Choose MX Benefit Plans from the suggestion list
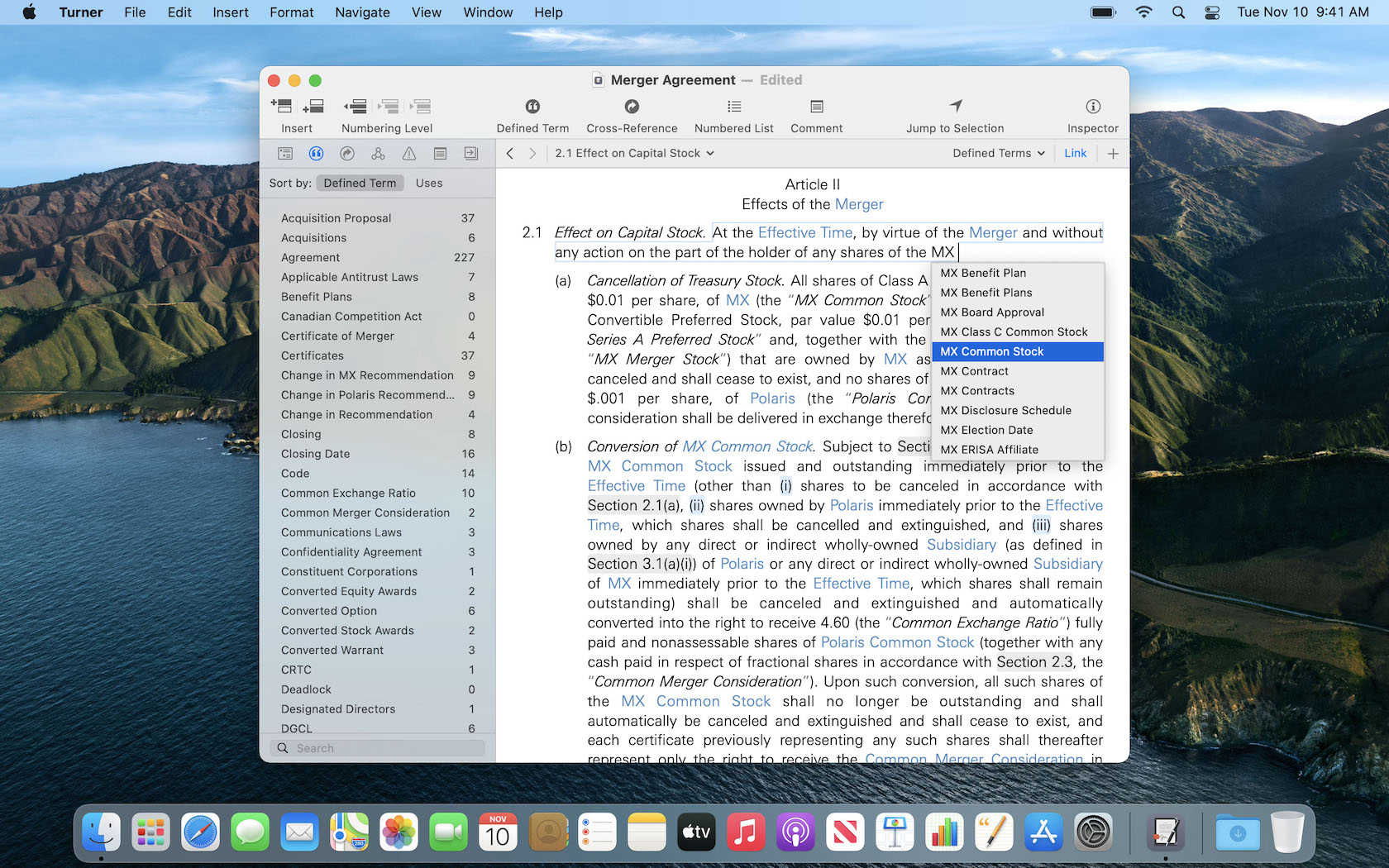The image size is (1389, 868). [x=1017, y=293]
